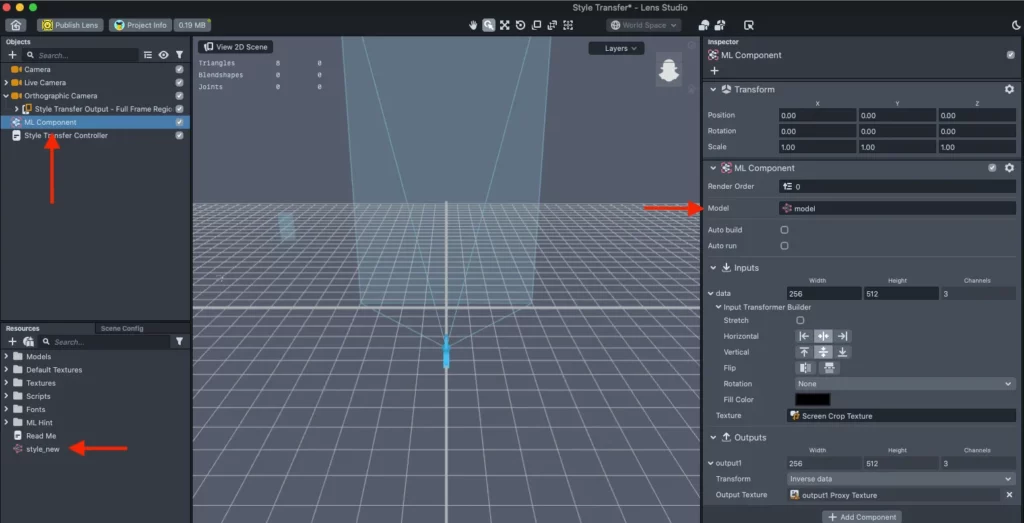Collapse the Inputs section
Screen dimensions: 1024x523
tap(713, 268)
